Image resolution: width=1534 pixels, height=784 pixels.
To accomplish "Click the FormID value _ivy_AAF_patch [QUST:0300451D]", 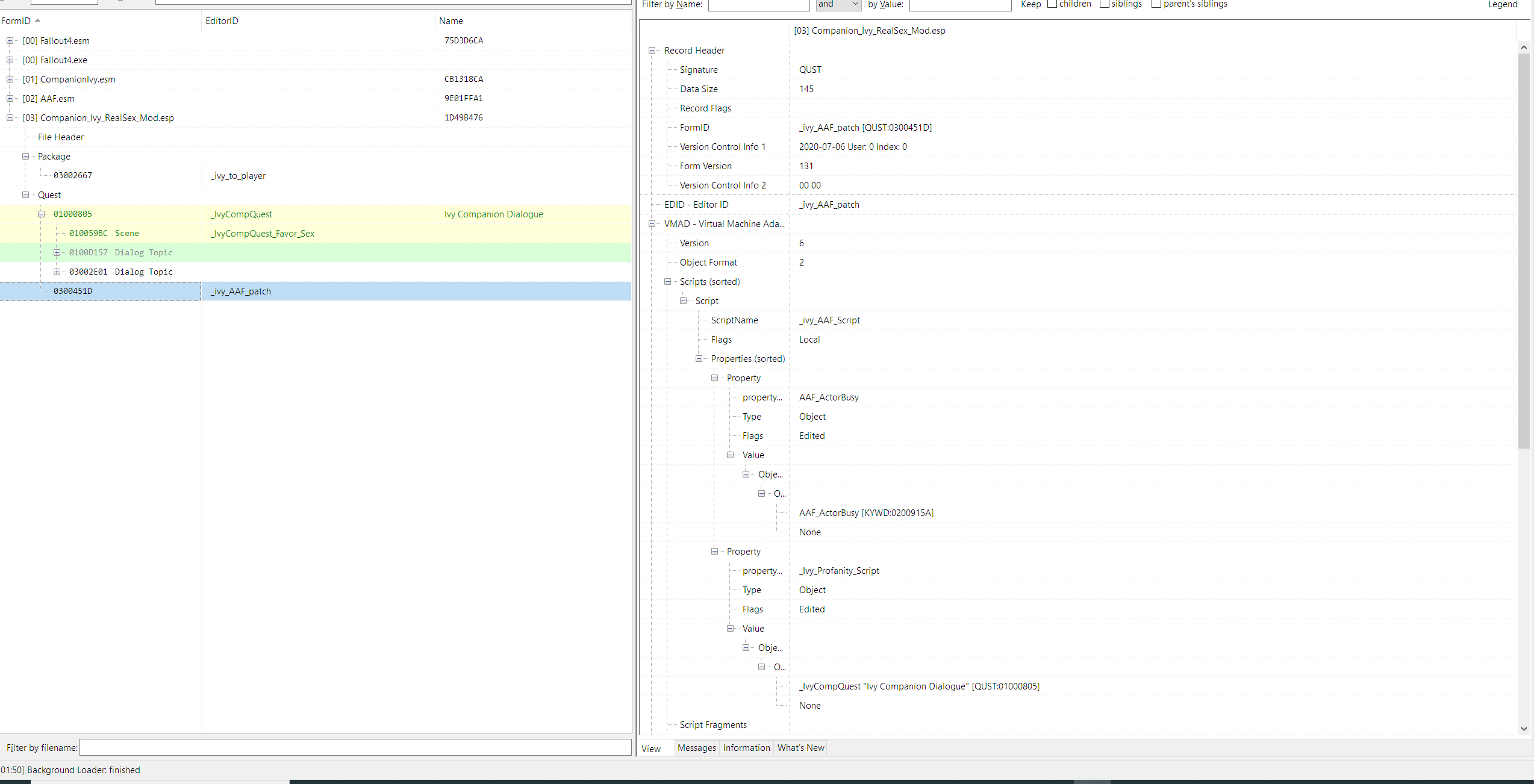I will (865, 128).
